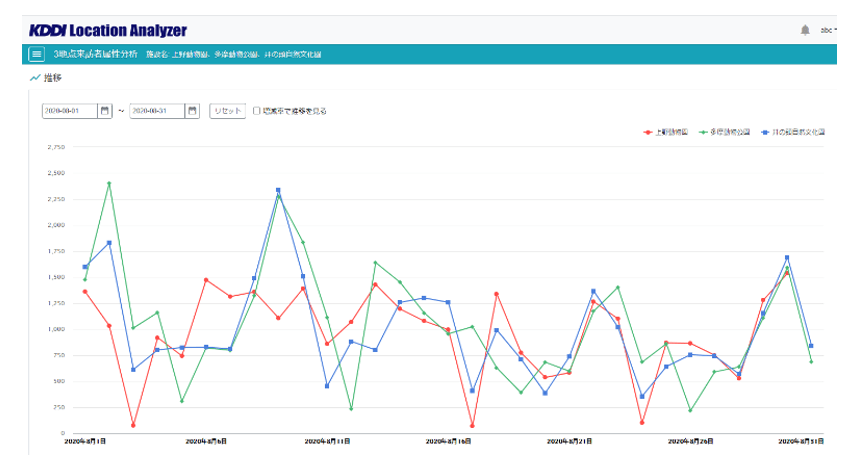Screen dimensions: 860x462
Task: Click the notification bell icon
Action: click(x=805, y=30)
